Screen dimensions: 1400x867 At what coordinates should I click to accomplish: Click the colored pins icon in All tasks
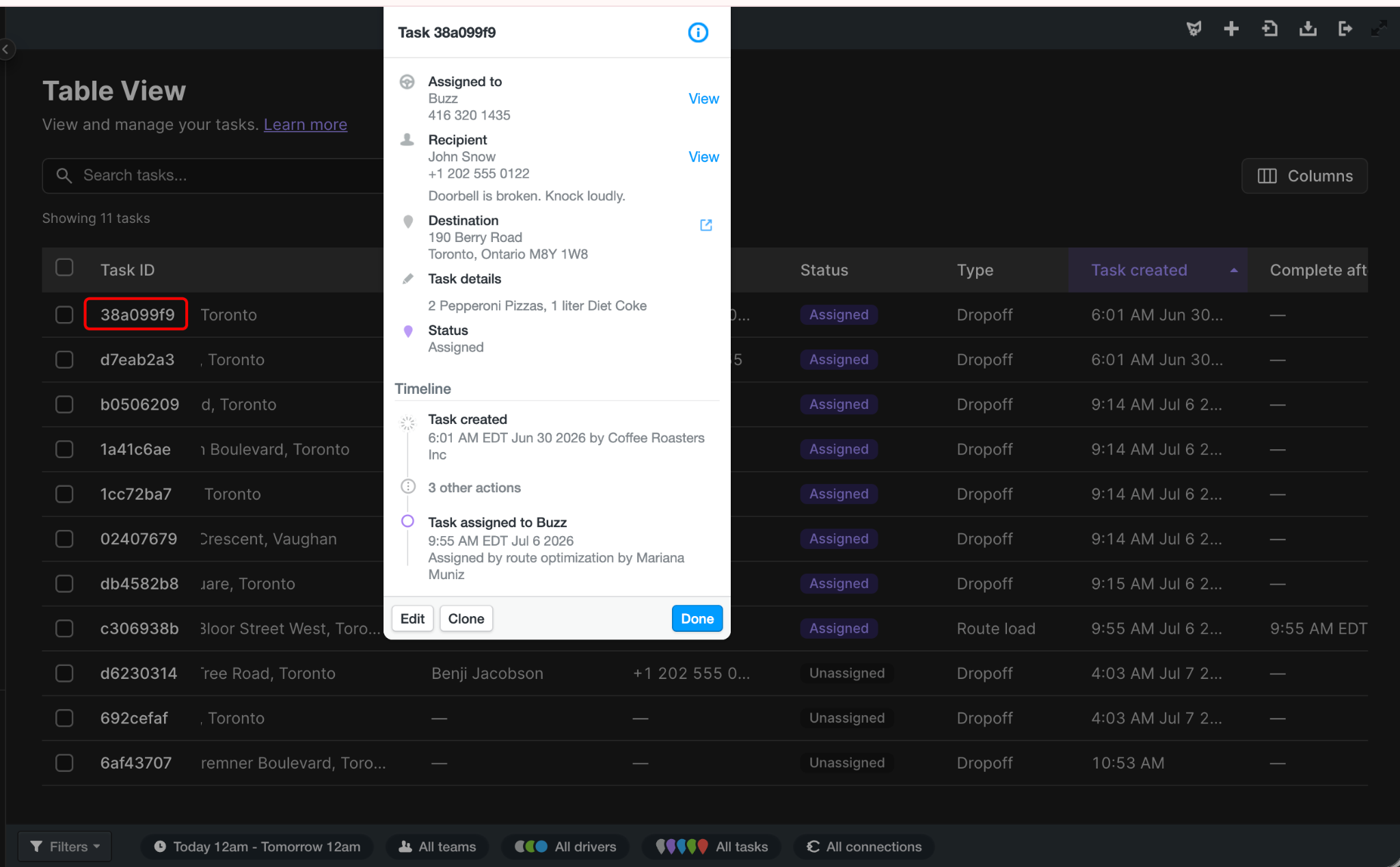coord(682,846)
